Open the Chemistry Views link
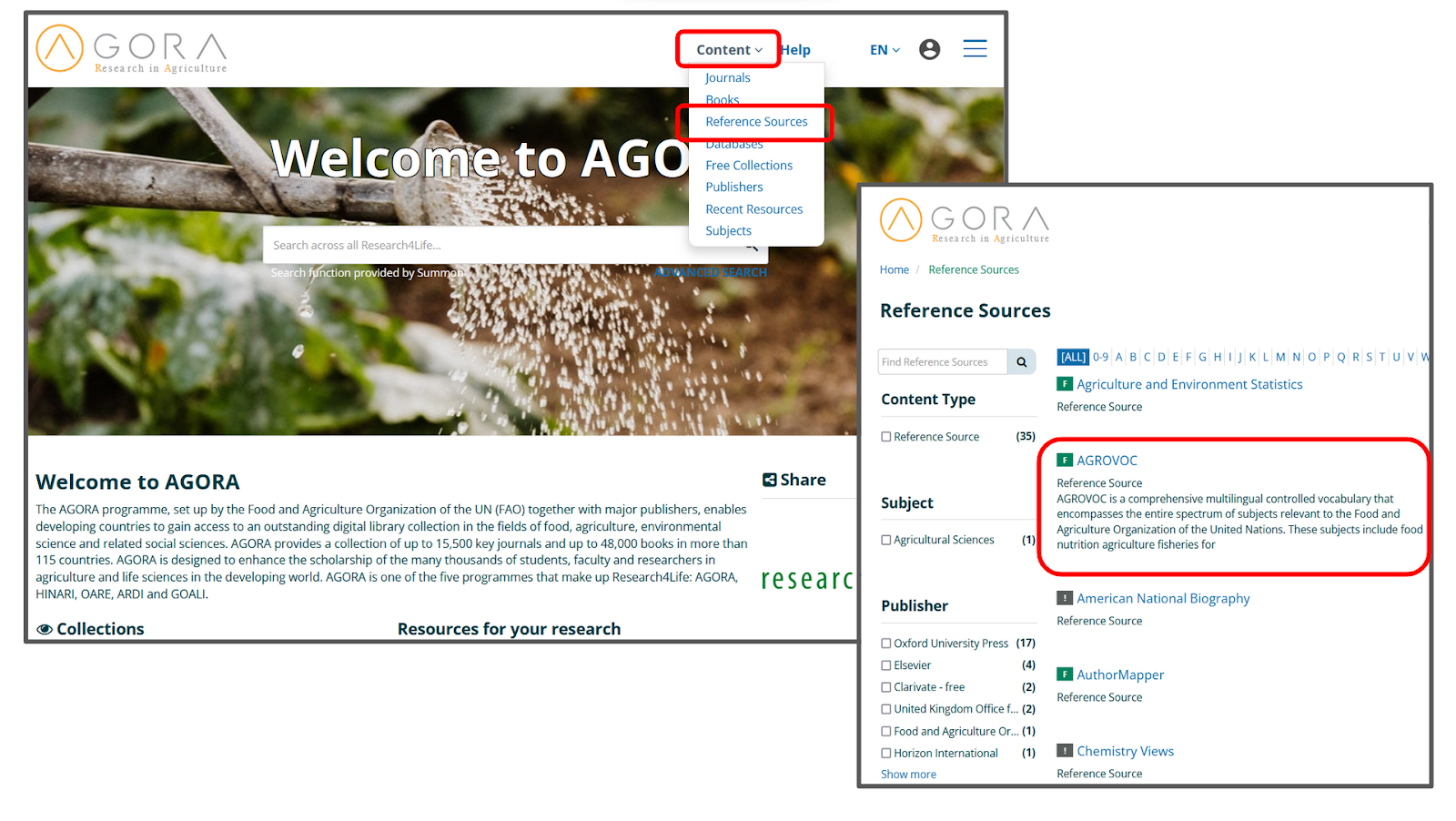 click(x=1126, y=752)
